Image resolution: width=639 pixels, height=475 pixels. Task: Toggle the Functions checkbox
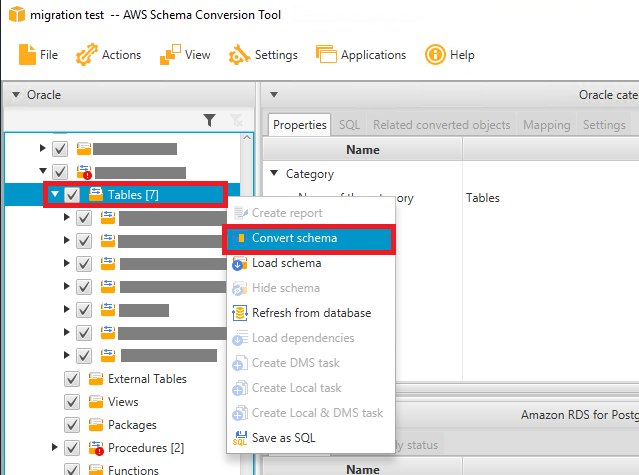(x=72, y=470)
